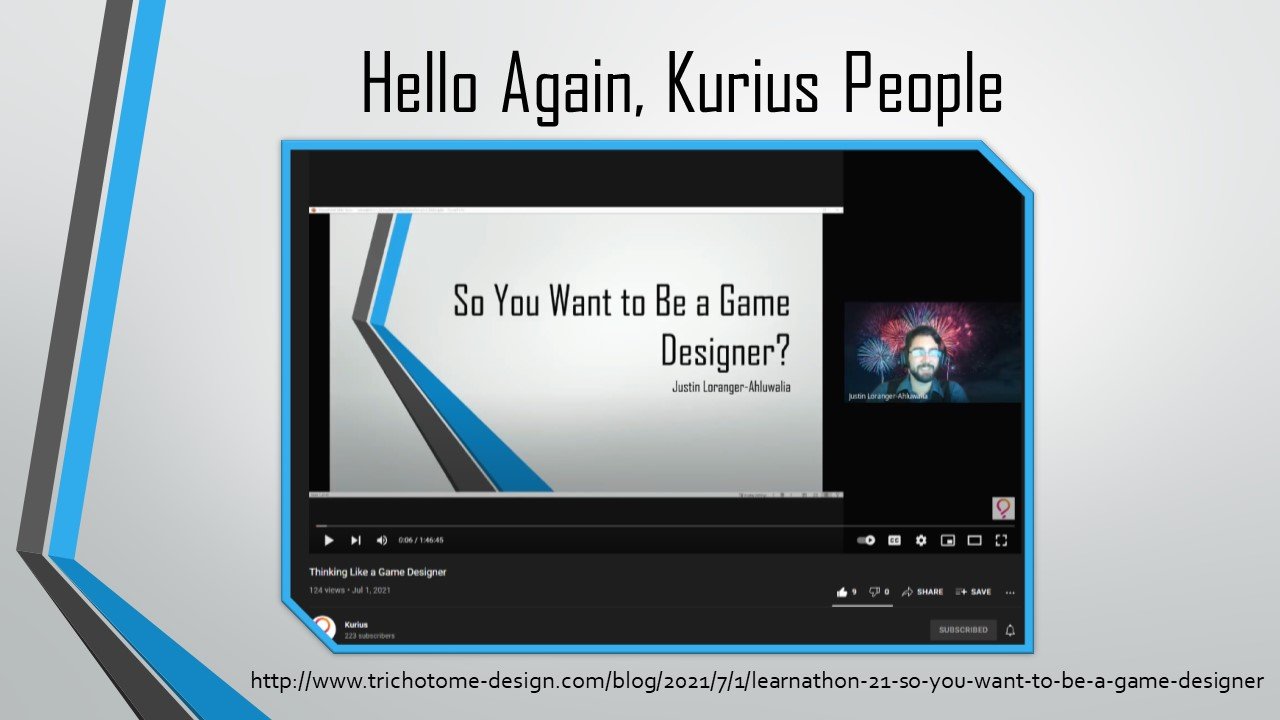The height and width of the screenshot is (720, 1280).
Task: Open video settings gear
Action: (921, 540)
